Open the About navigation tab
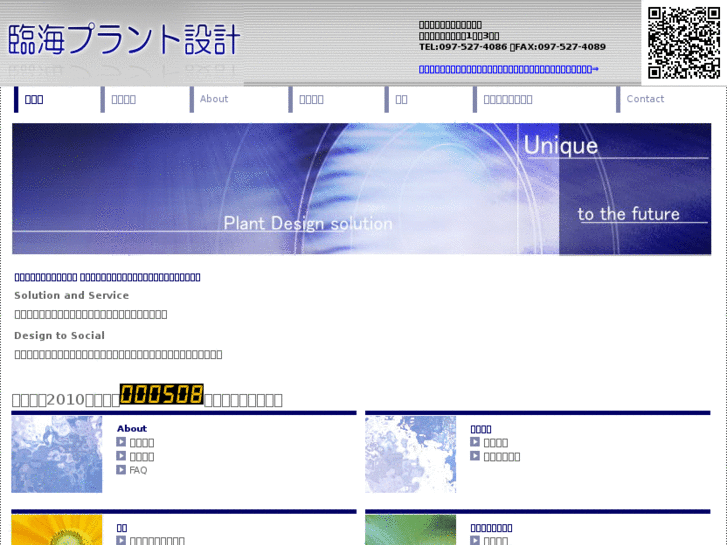 point(214,99)
